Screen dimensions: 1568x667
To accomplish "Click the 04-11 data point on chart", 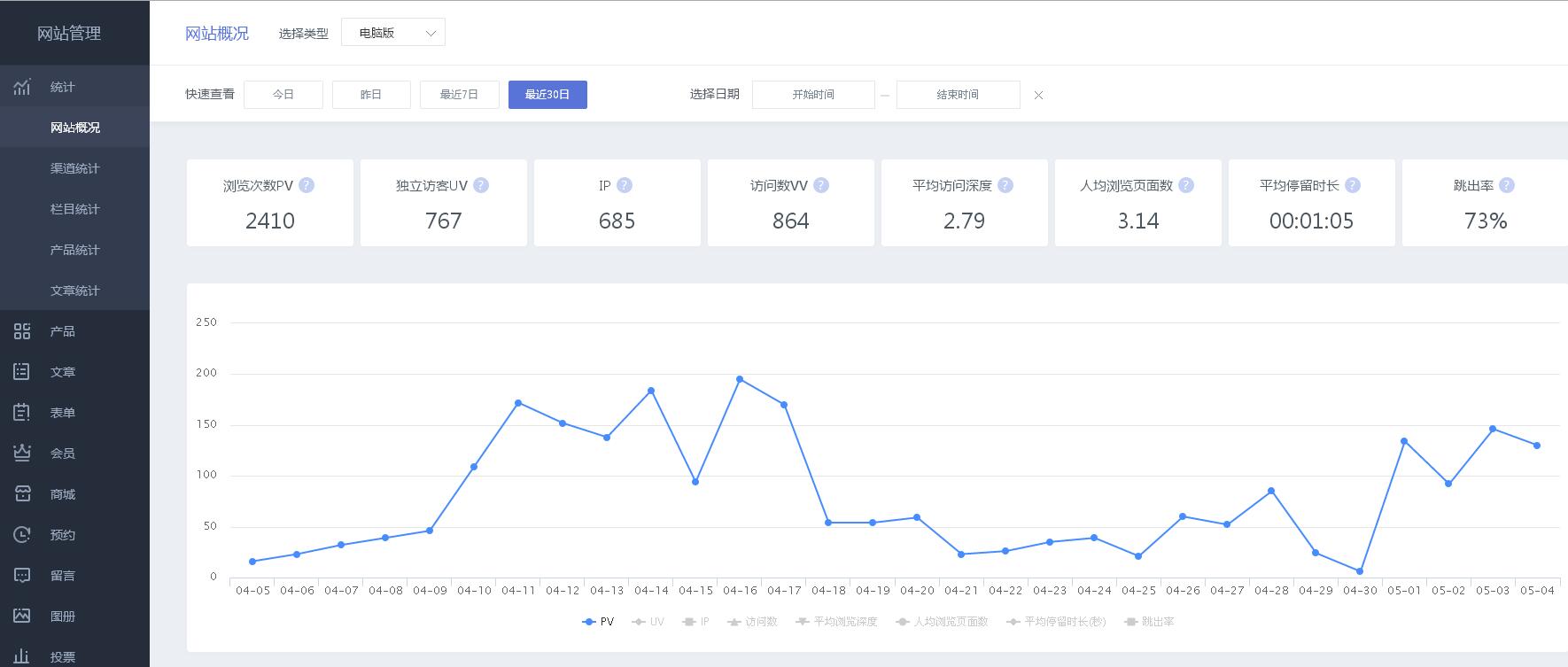I will pos(518,403).
